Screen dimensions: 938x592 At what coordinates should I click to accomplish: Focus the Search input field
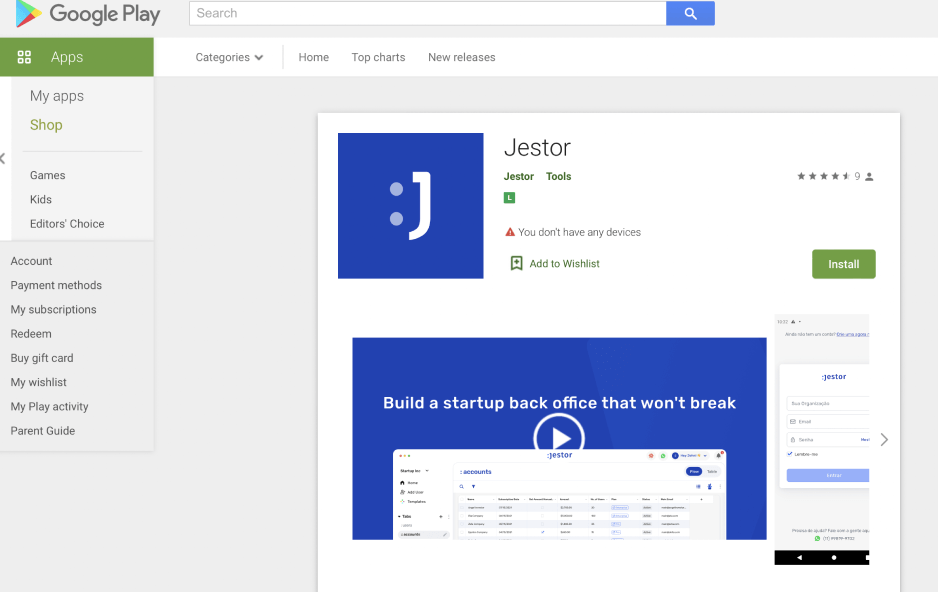(x=428, y=13)
